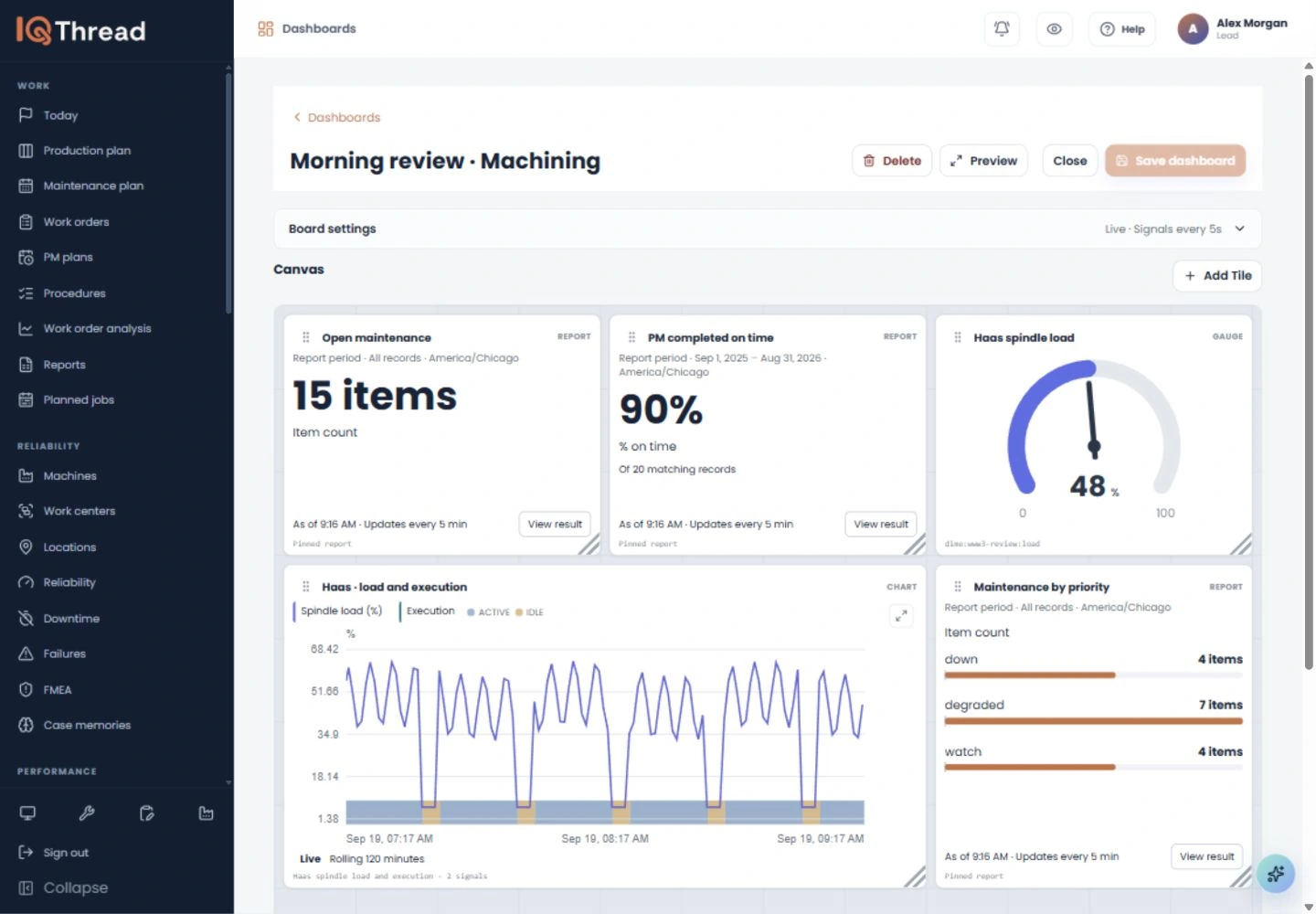Click the Machines sidebar icon
This screenshot has height=914, width=1316.
click(26, 476)
